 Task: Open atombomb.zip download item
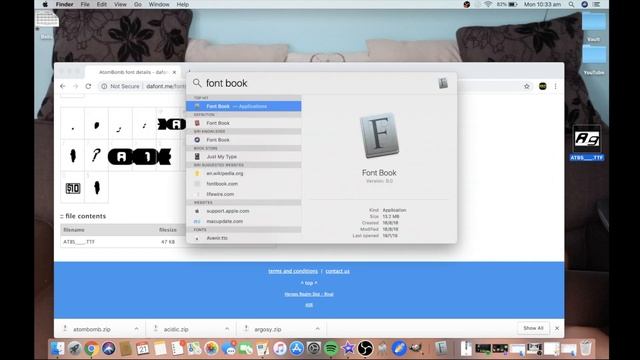[92, 329]
